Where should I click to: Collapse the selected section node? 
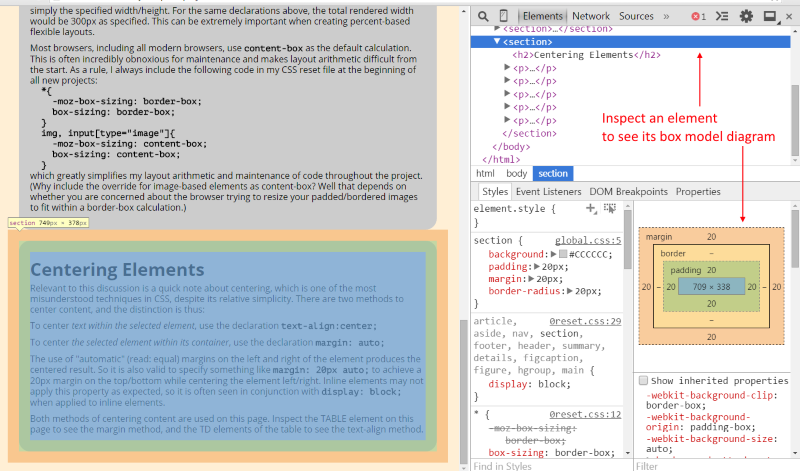(497, 41)
